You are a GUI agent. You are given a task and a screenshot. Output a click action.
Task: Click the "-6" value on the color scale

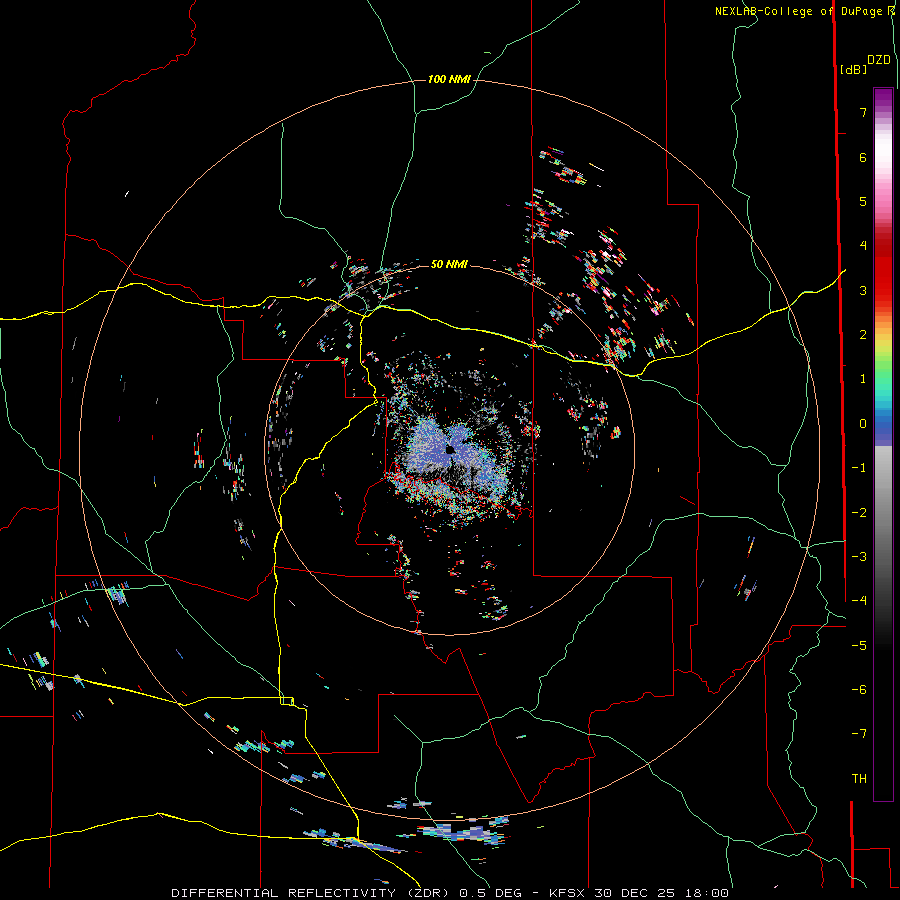859,690
